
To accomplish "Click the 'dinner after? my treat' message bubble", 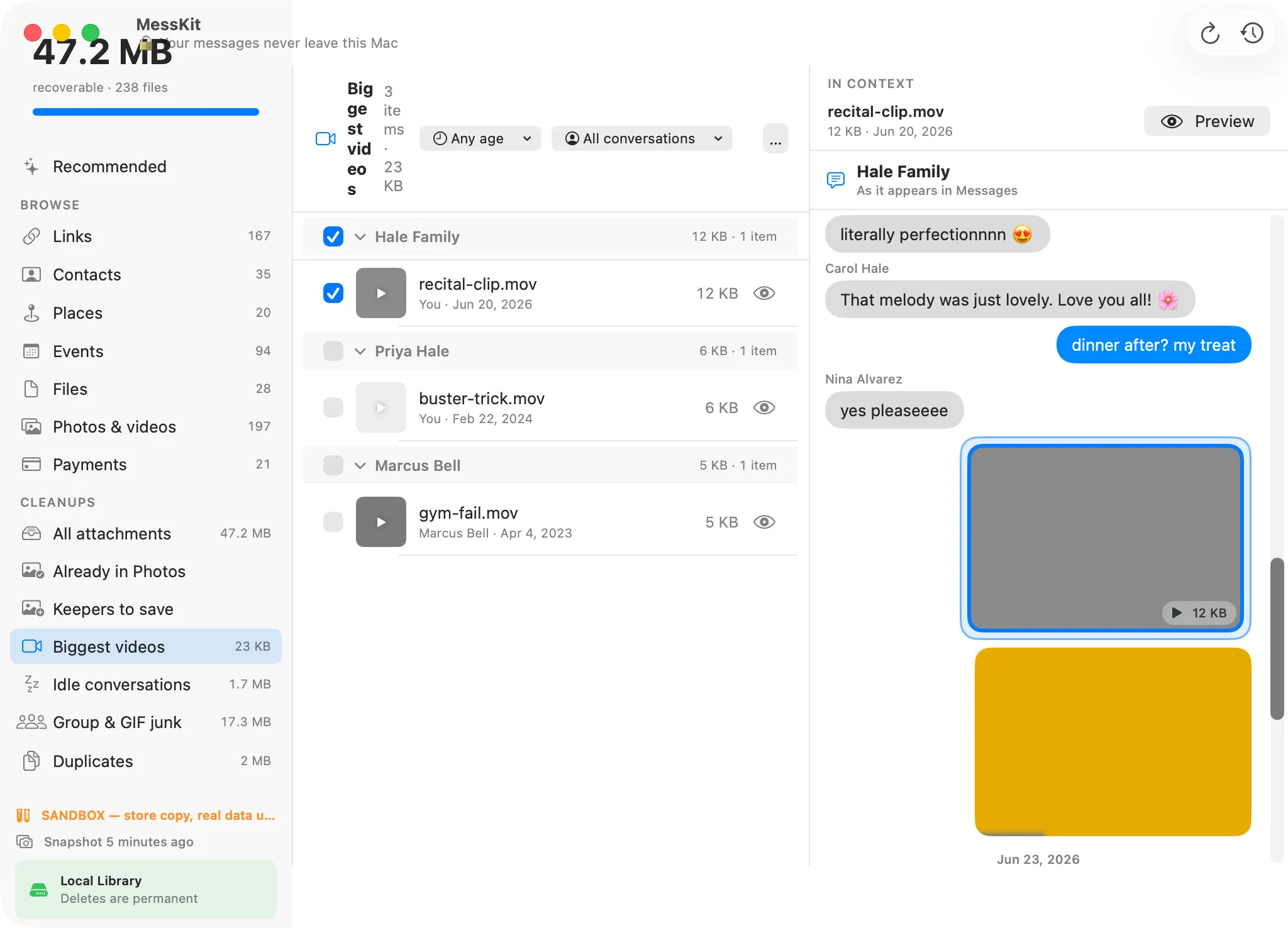I will (1153, 345).
